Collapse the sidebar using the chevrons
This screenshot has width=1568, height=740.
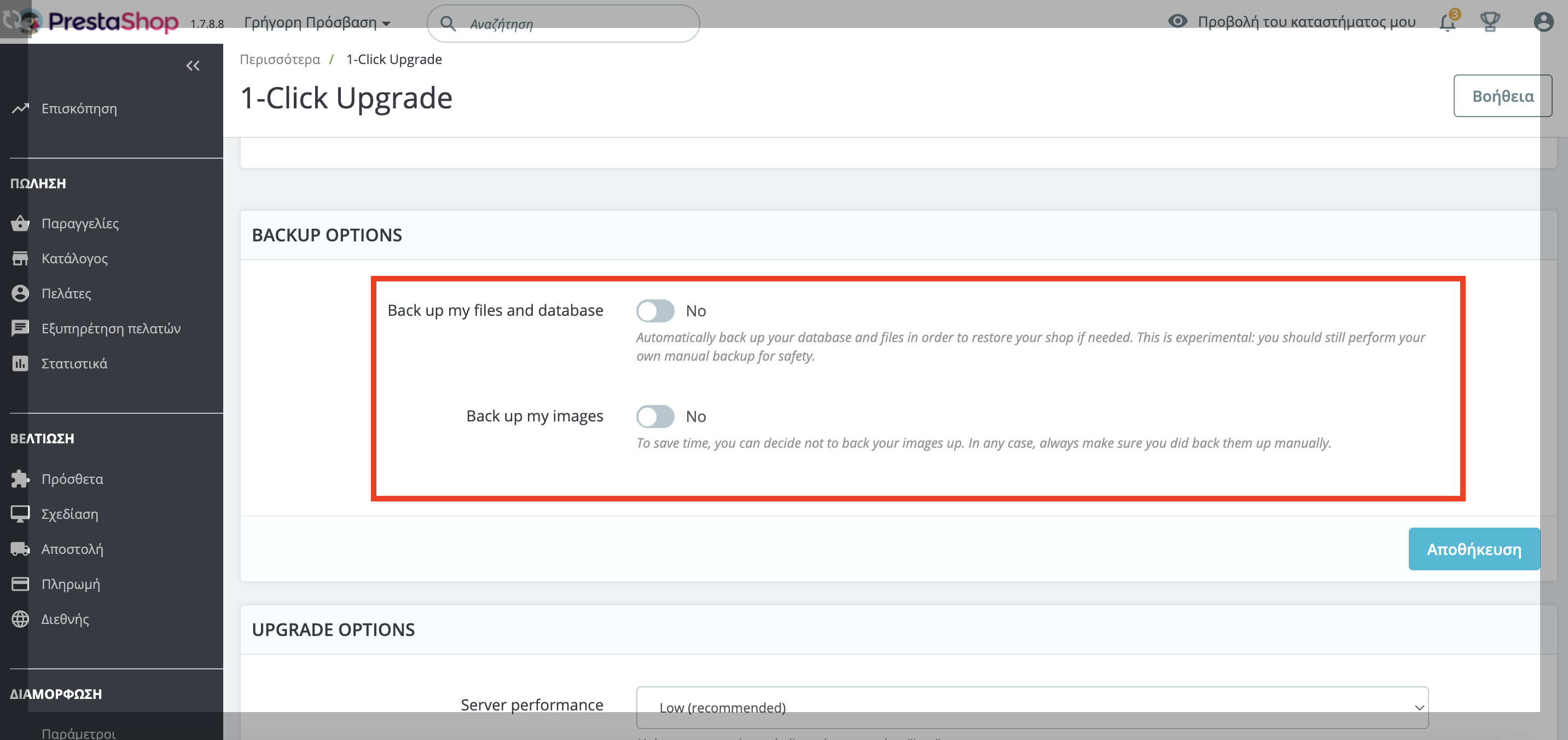(193, 65)
